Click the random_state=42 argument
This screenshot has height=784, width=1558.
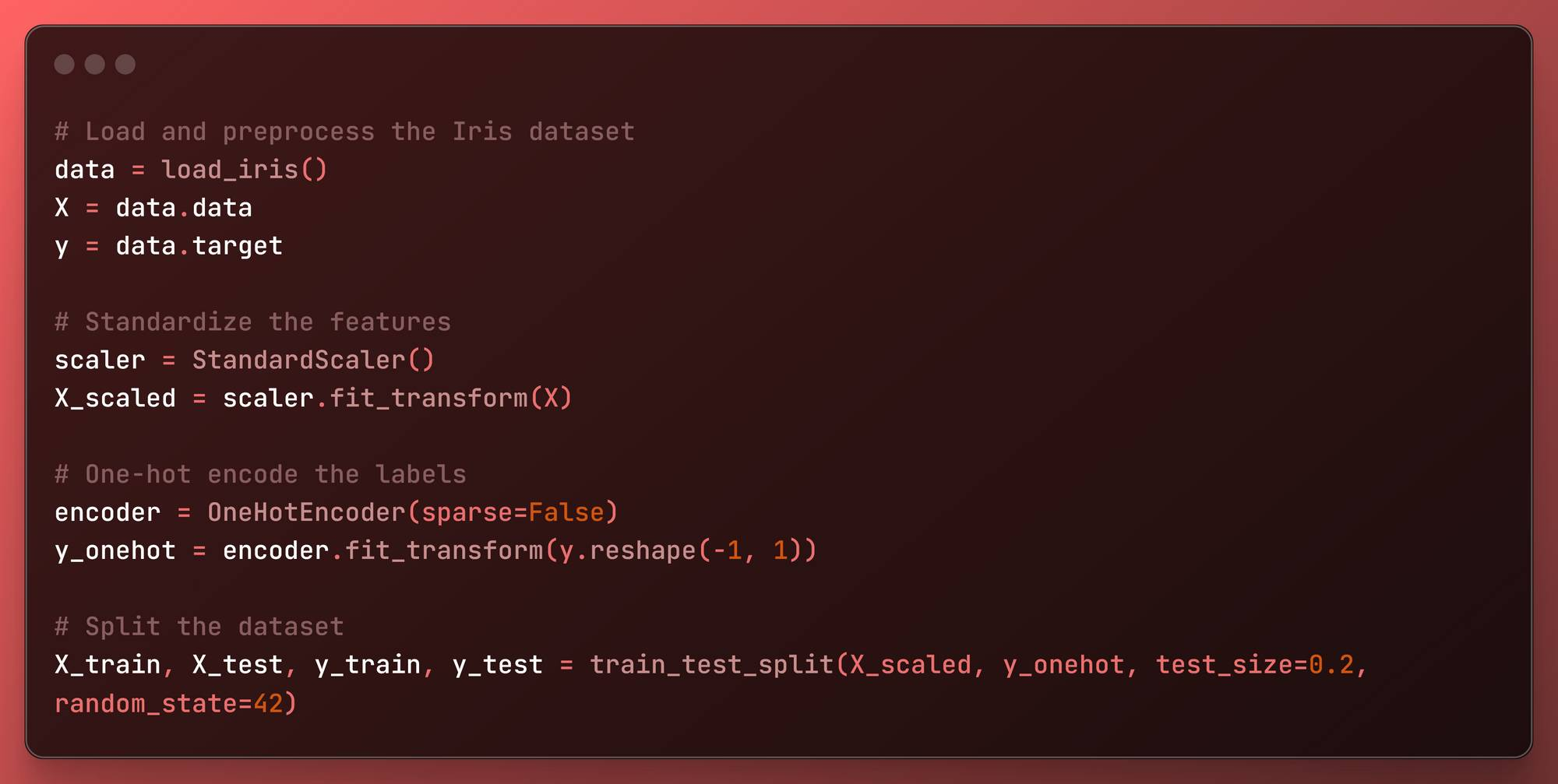pos(168,704)
